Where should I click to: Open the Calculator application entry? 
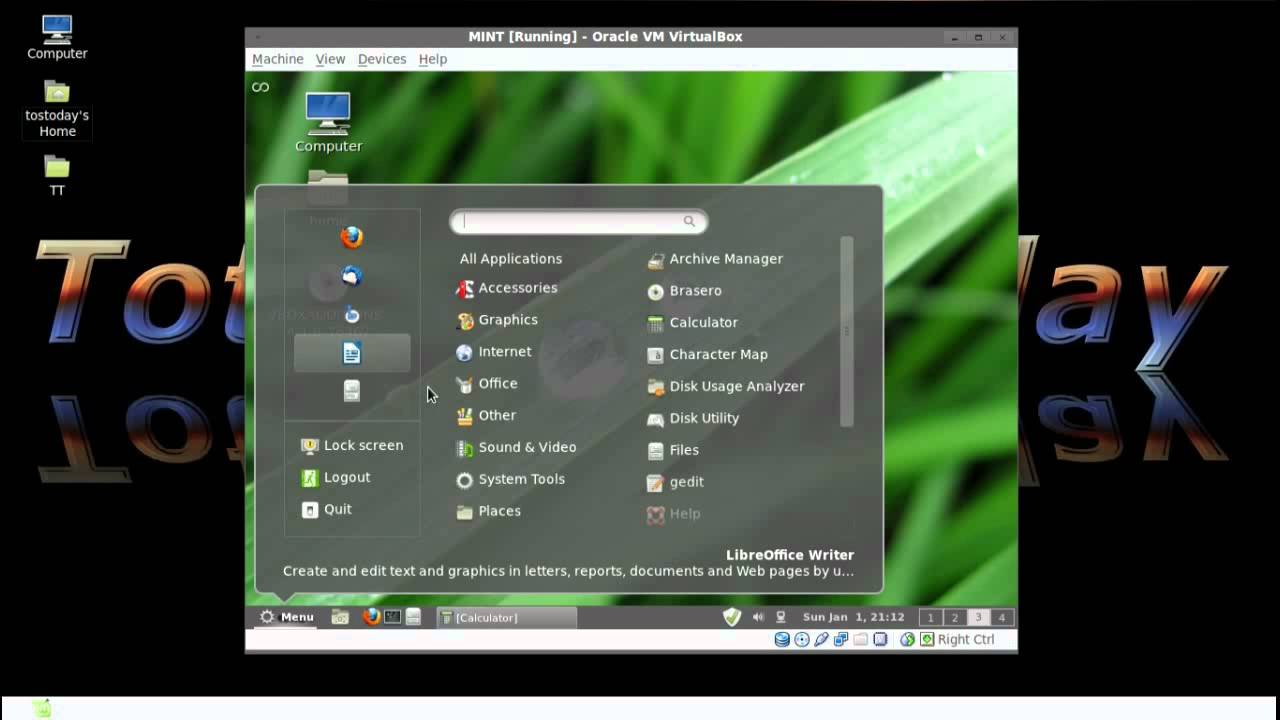(x=693, y=323)
